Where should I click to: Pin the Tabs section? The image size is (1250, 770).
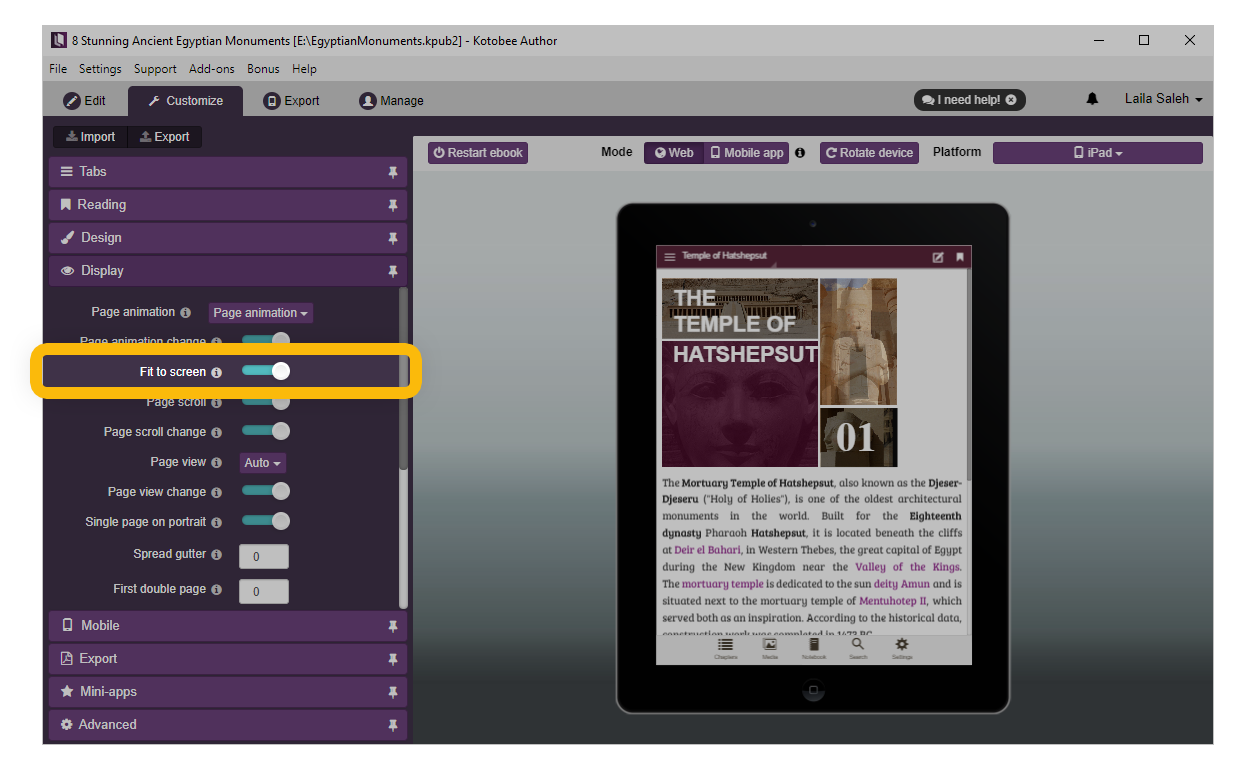coord(393,172)
